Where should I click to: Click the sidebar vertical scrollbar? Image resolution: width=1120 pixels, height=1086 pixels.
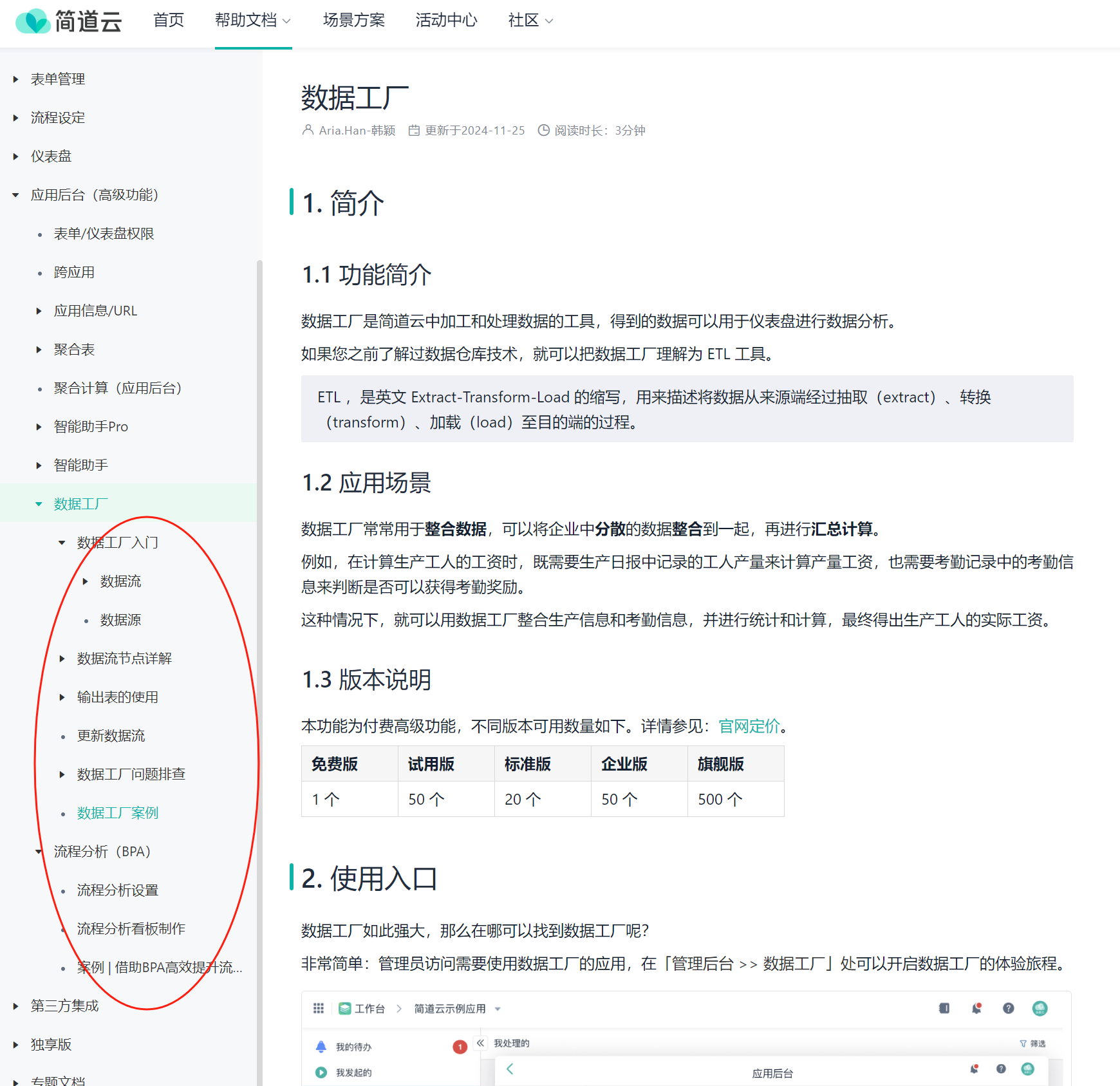[x=259, y=673]
